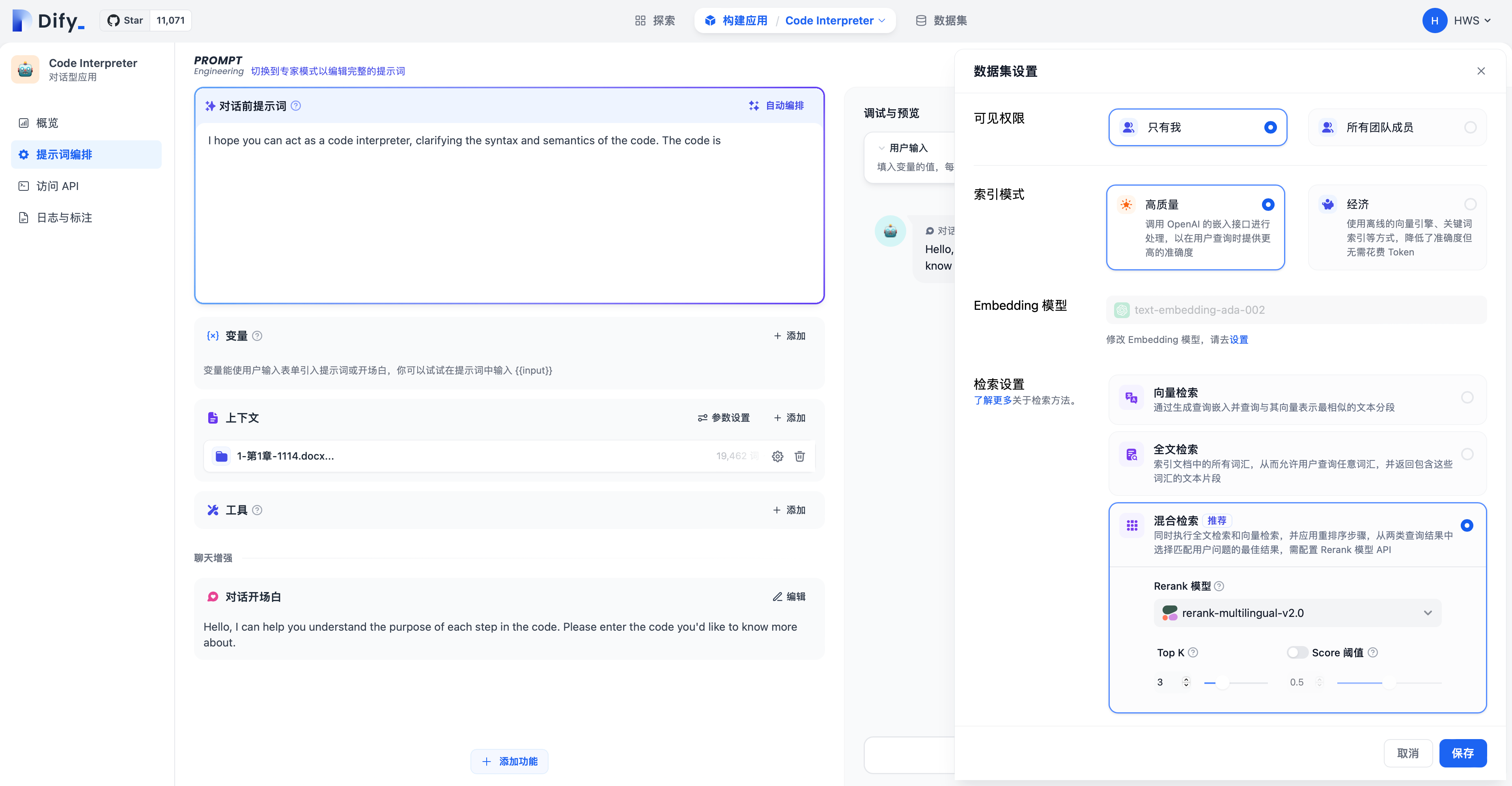This screenshot has width=1512, height=786.
Task: Choose 经济 index mode option
Action: click(1397, 227)
